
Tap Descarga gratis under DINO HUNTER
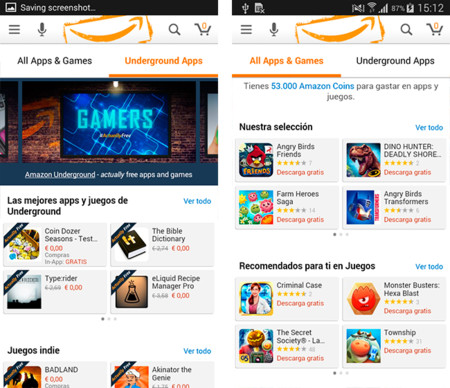pyautogui.click(x=407, y=172)
